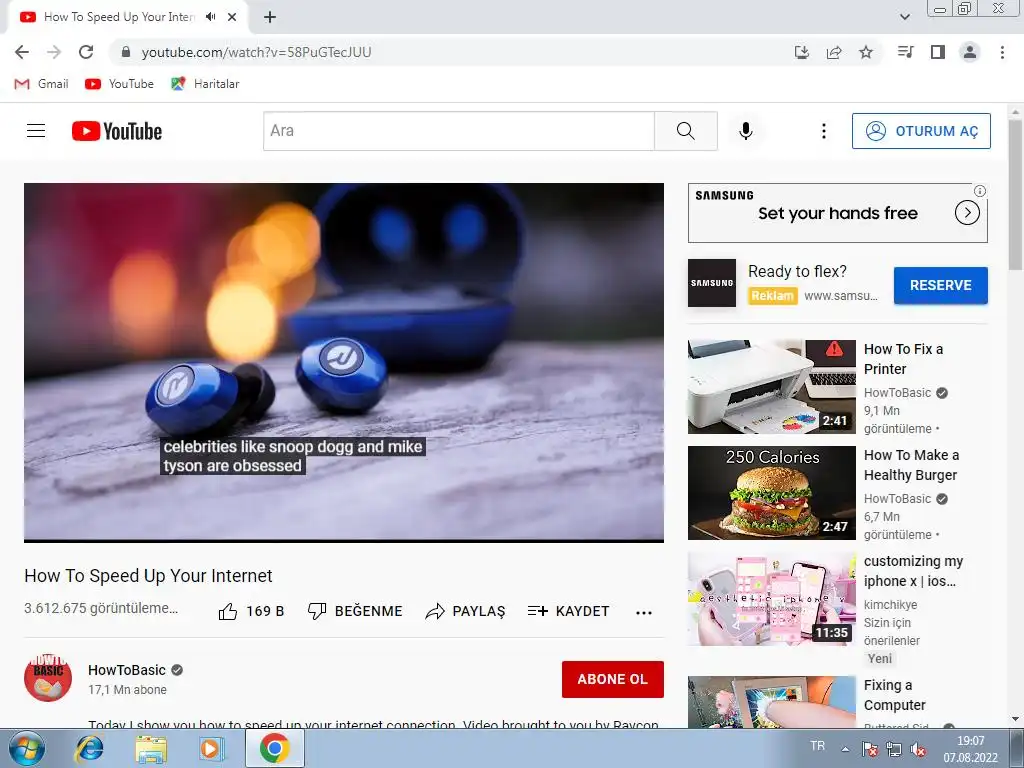The width and height of the screenshot is (1024, 768).
Task: Mute the tab using its speaker icon
Action: tap(210, 17)
